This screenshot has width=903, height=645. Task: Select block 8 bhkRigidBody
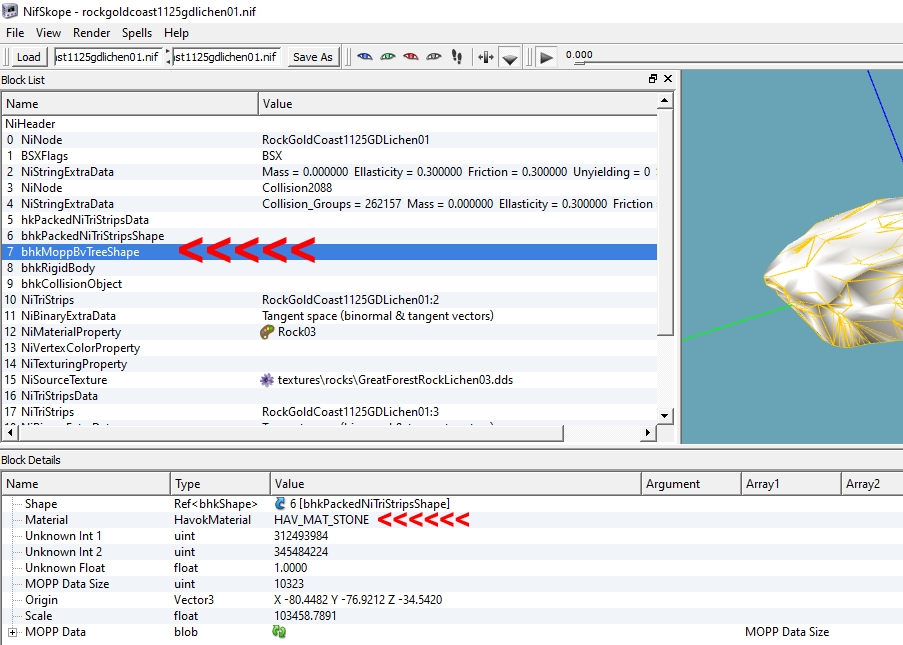(328, 268)
